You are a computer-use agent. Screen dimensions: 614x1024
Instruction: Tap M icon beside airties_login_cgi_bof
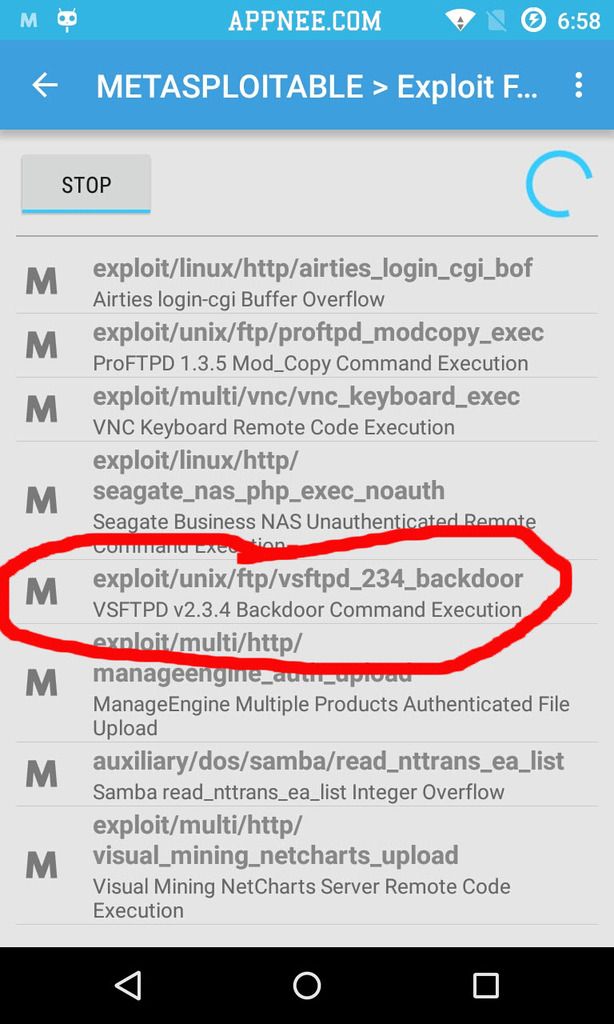41,281
